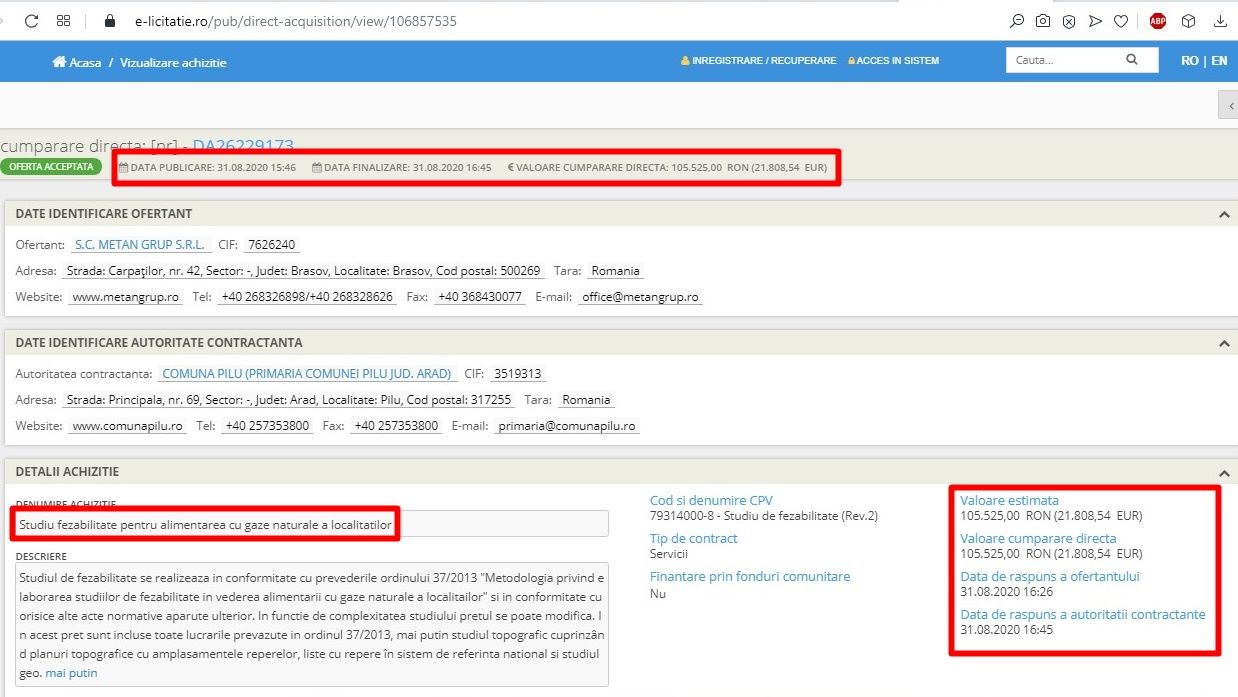1238x697 pixels.
Task: Click Data de raspuns a ofertantului label
Action: tap(1050, 576)
